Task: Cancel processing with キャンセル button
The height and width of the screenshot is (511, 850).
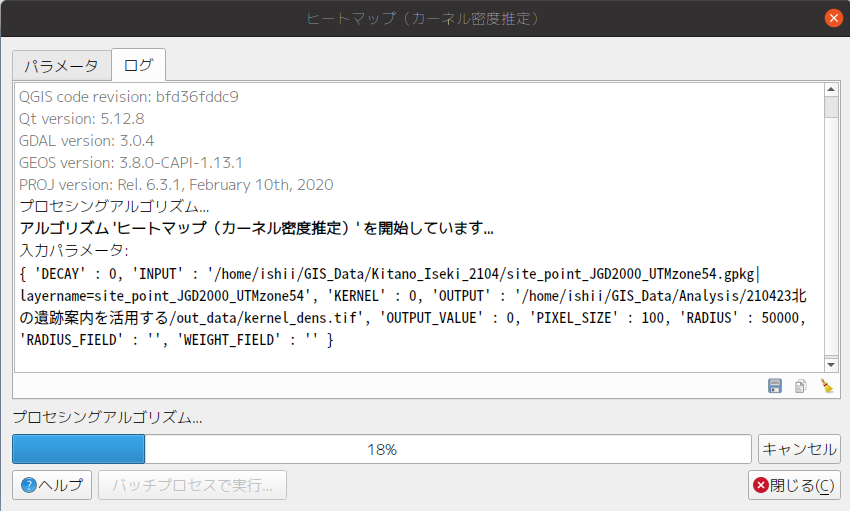Action: point(799,449)
